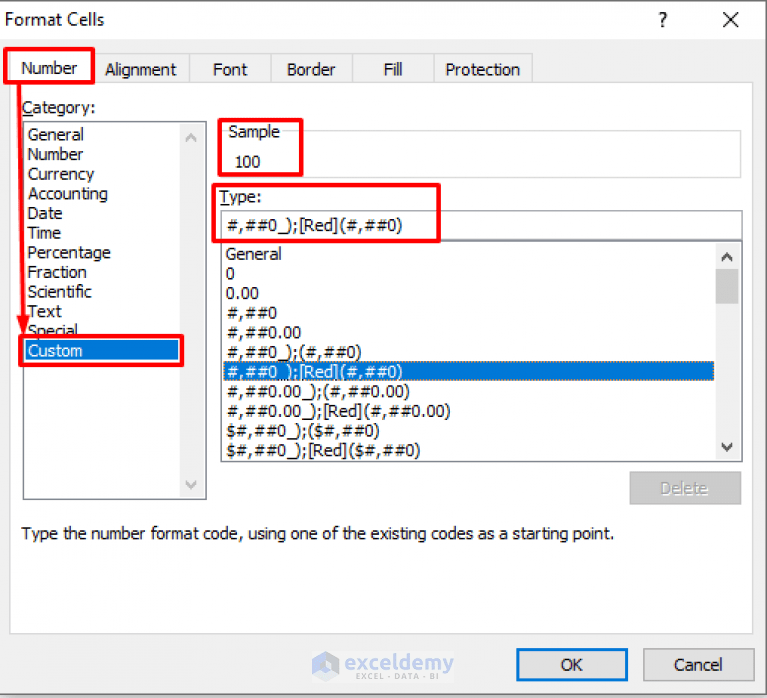767x698 pixels.
Task: Select the Custom category
Action: [102, 350]
